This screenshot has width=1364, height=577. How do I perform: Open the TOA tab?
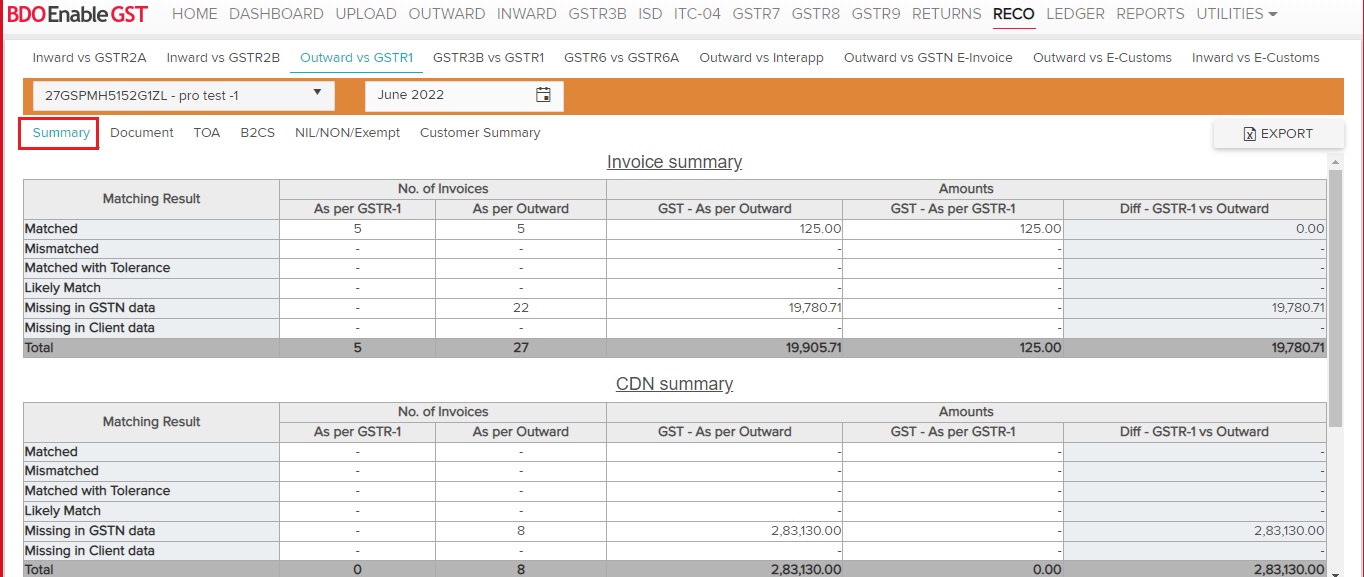207,133
